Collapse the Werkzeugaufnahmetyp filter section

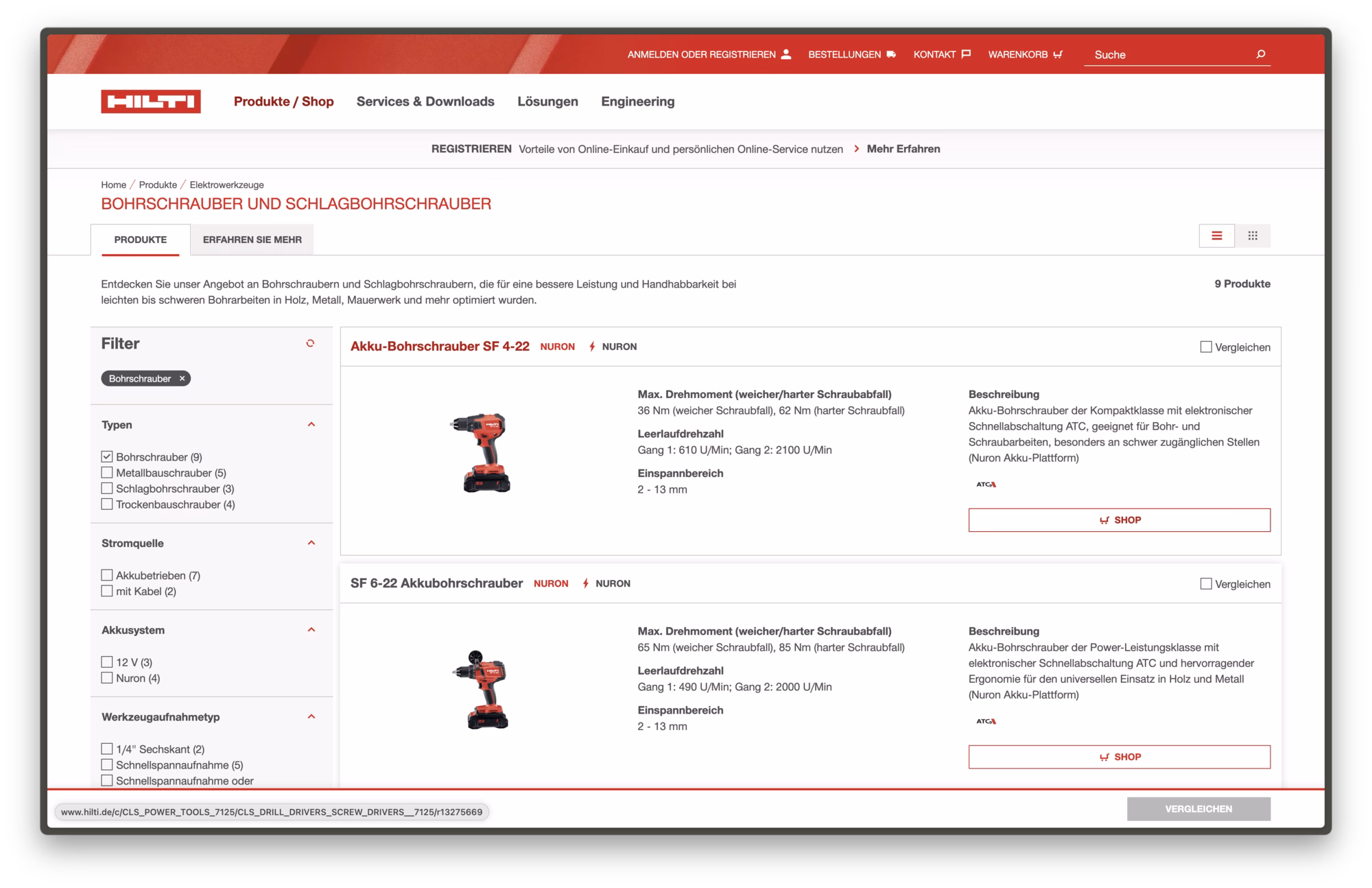pos(311,716)
